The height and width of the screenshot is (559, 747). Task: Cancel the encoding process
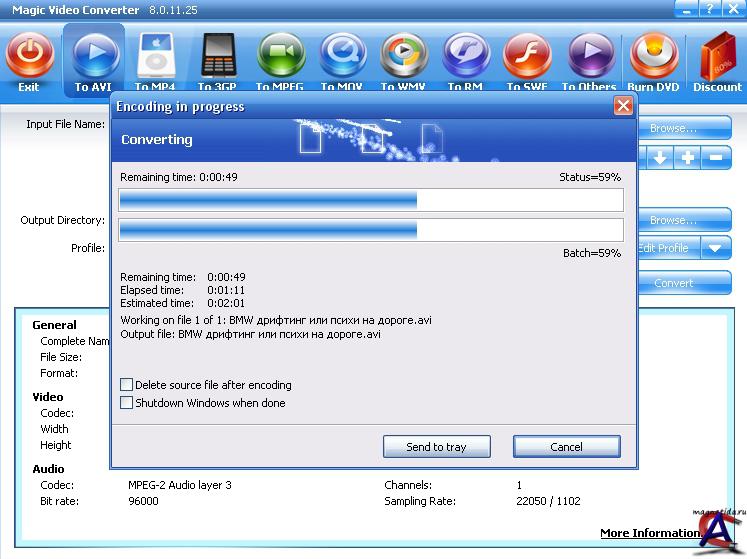coord(566,447)
